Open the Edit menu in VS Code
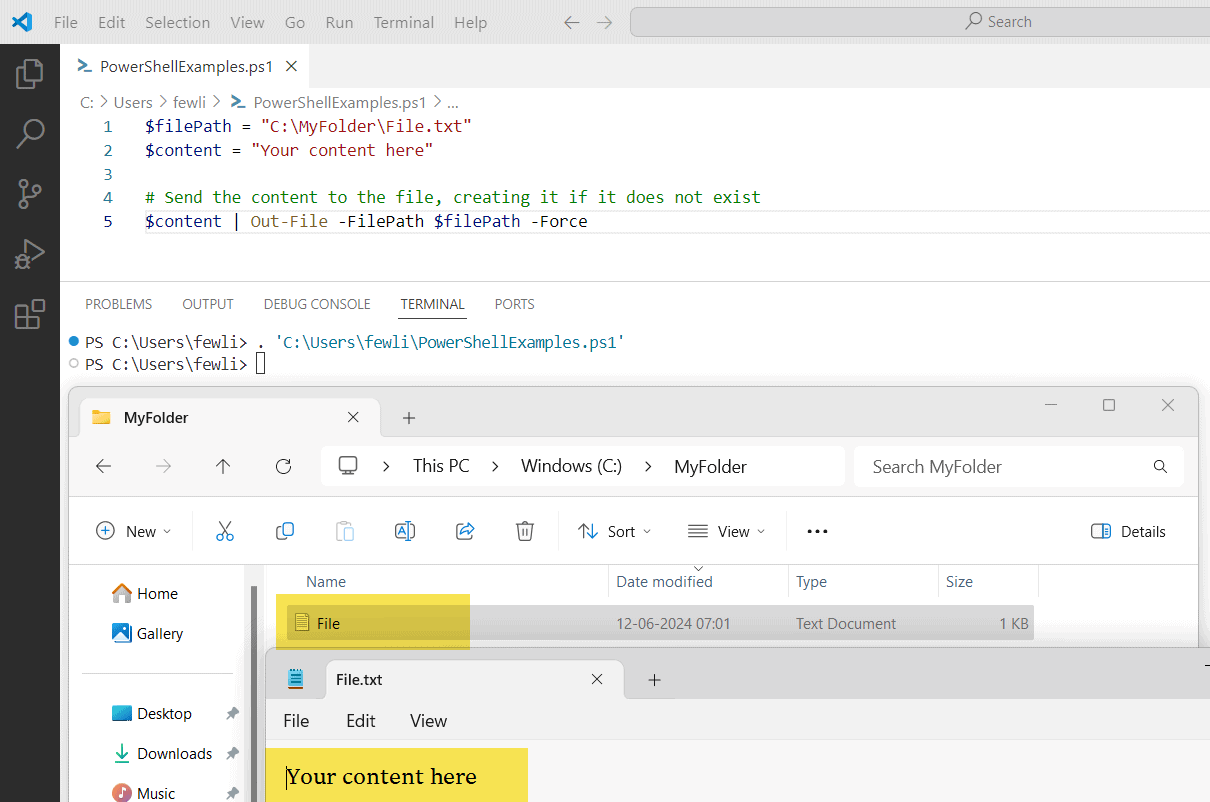Viewport: 1210px width, 802px height. [x=112, y=22]
